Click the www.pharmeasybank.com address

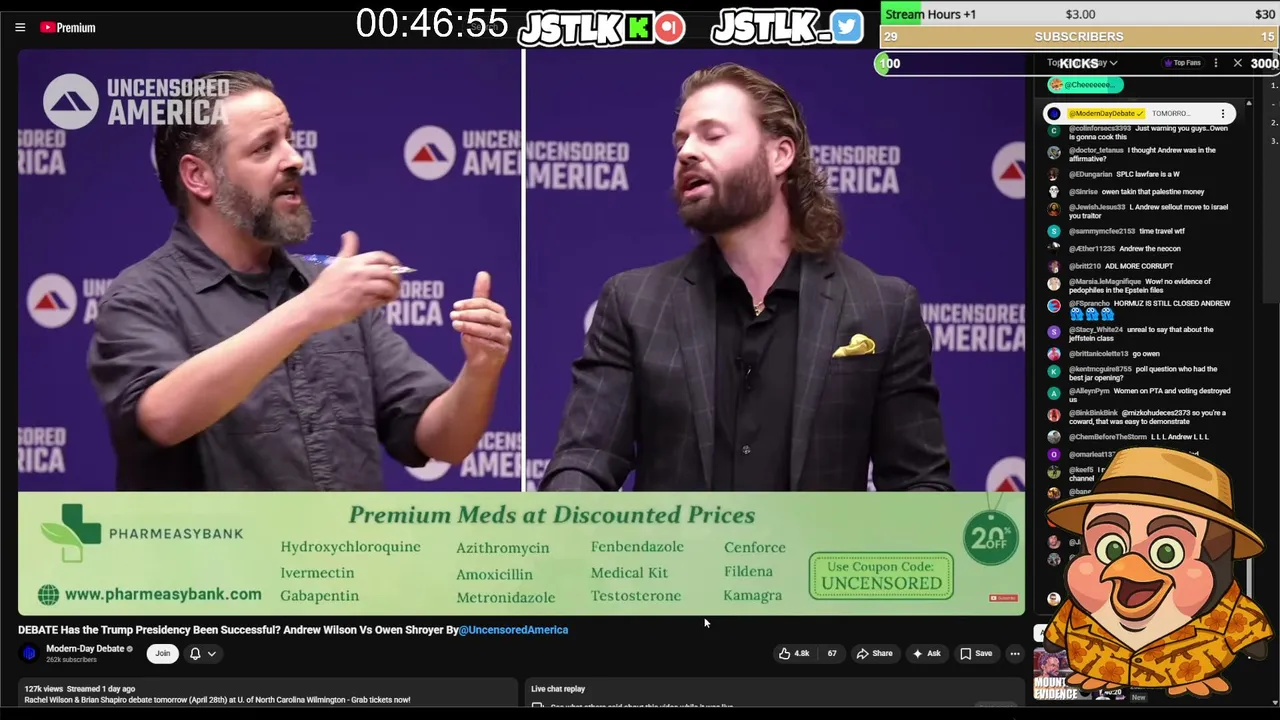[x=150, y=594]
